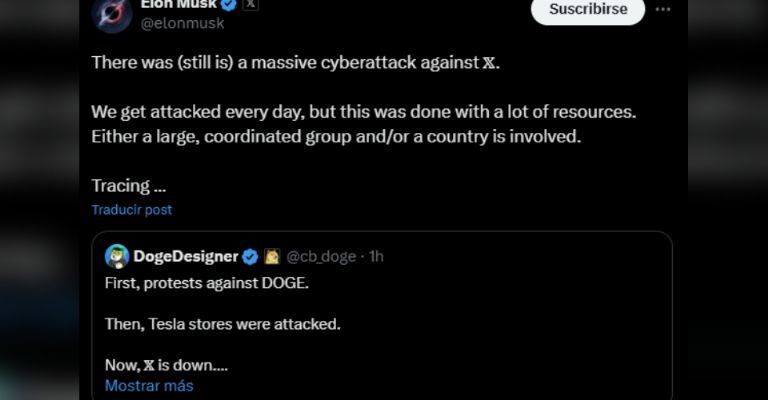The image size is (768, 400).
Task: Click the 1h timestamp on the quoted post
Action: click(x=376, y=256)
